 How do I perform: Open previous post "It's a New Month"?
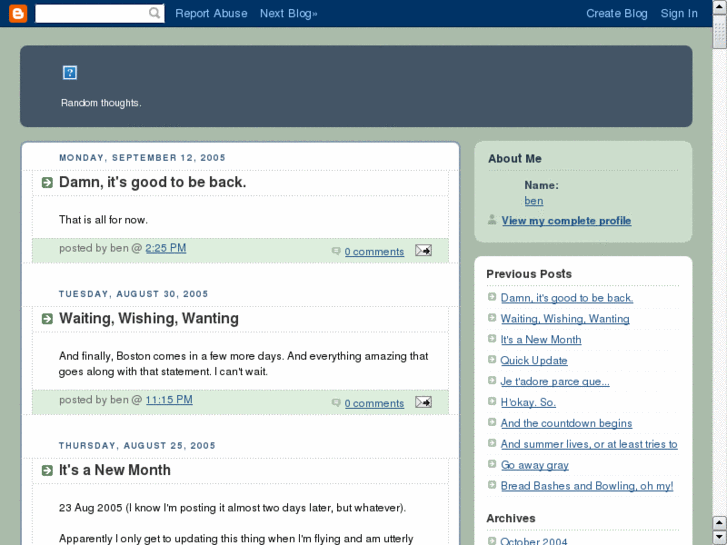[541, 340]
